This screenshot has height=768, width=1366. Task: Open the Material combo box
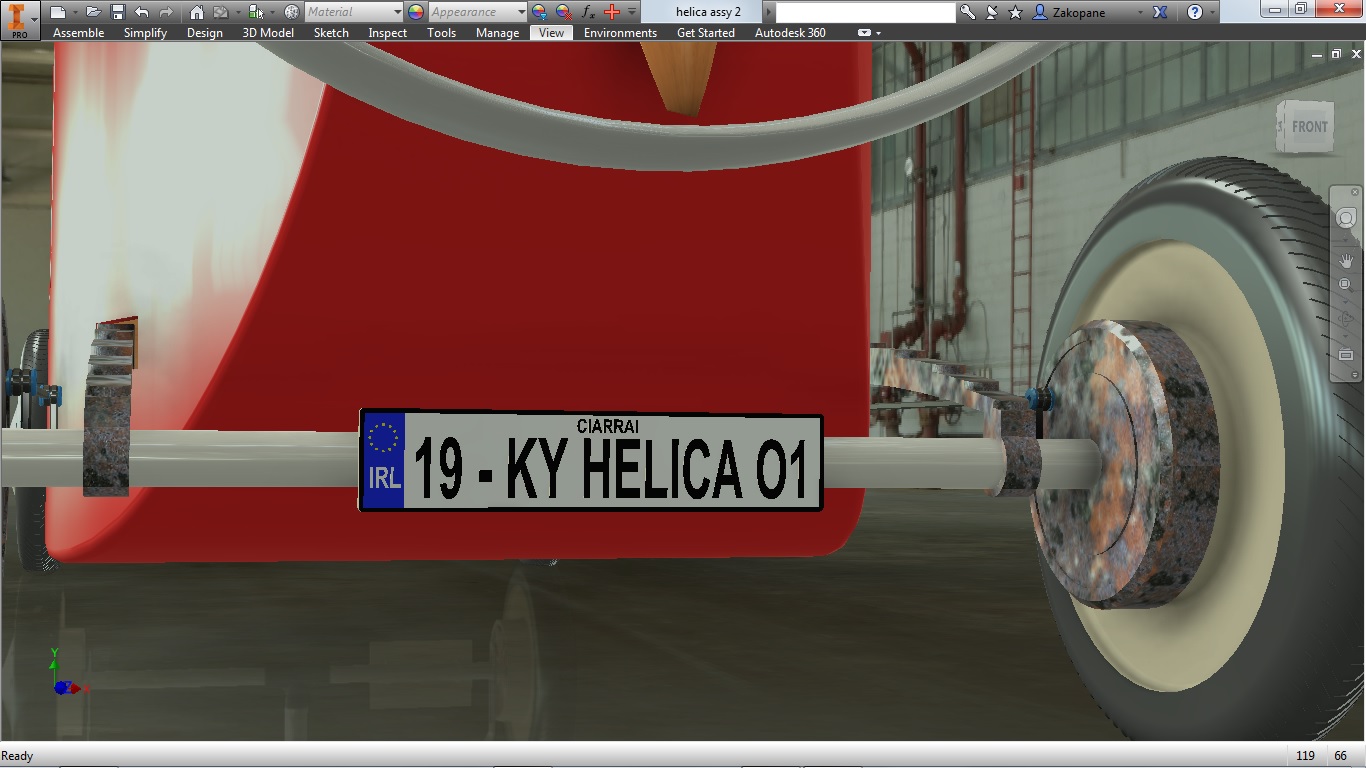pyautogui.click(x=354, y=12)
